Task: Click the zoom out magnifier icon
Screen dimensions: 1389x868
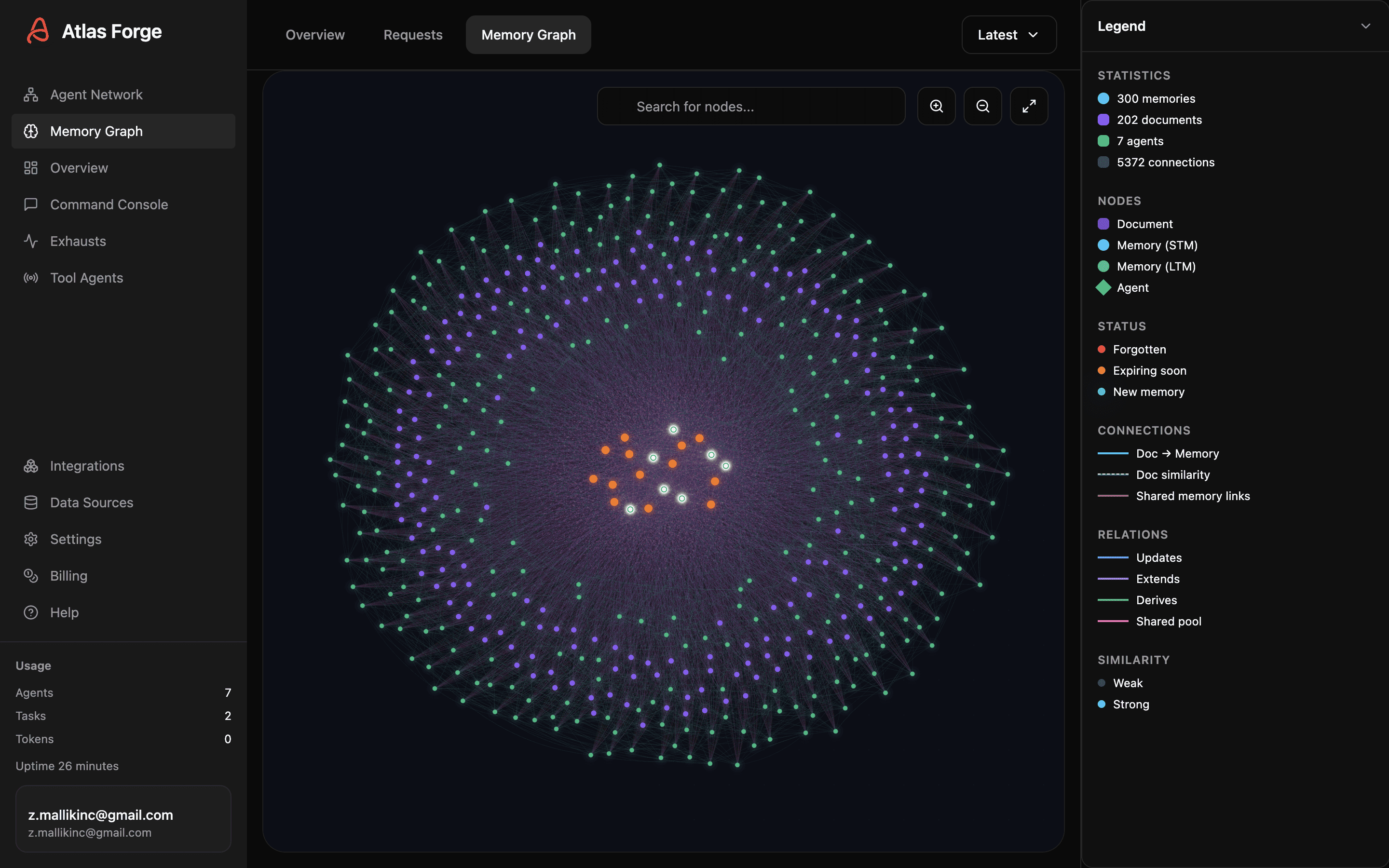Action: coord(982,106)
